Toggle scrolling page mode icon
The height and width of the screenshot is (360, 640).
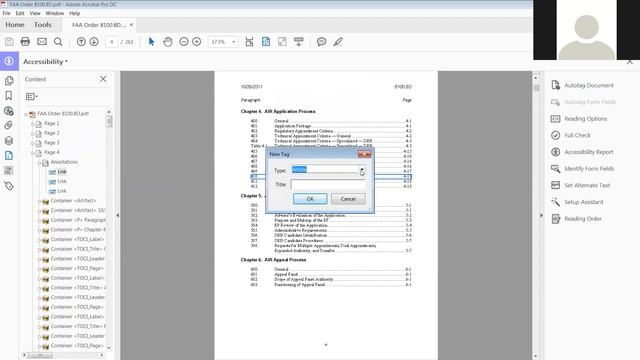[249, 42]
